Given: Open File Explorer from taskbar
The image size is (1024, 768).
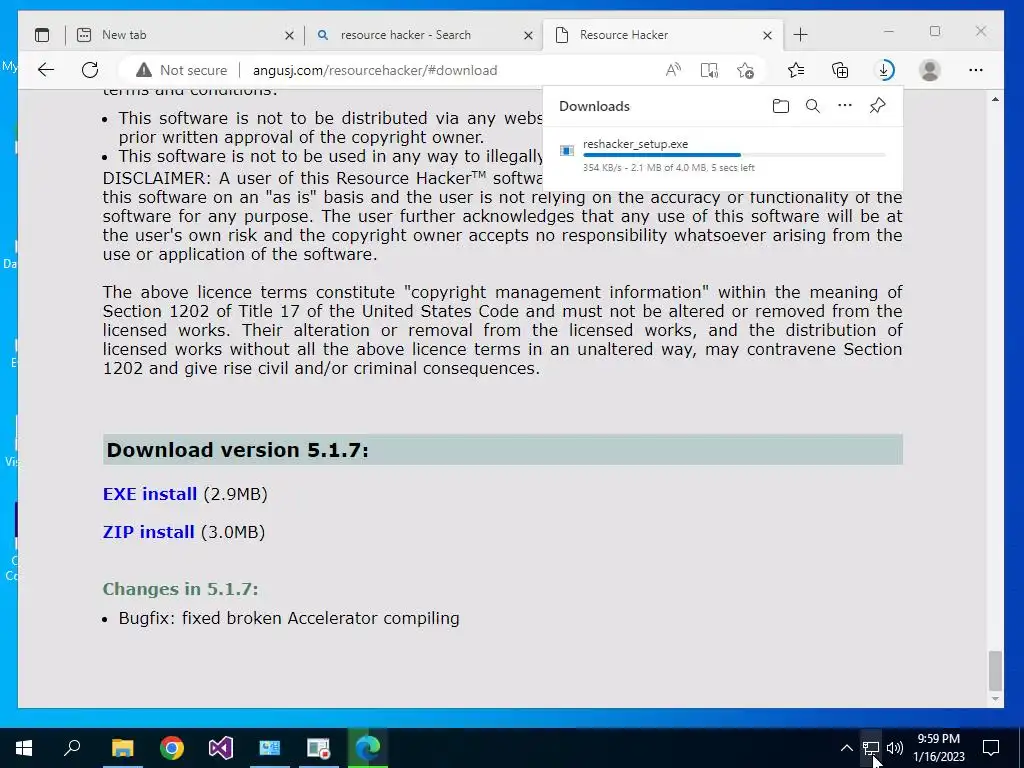Looking at the screenshot, I should click(122, 748).
